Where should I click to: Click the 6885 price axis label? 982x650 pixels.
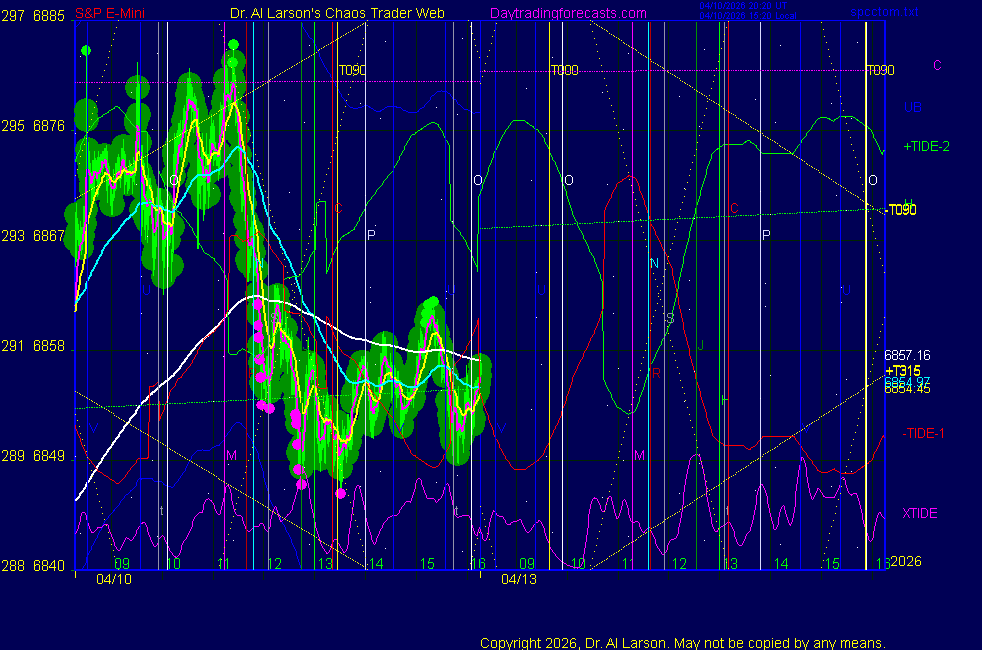click(x=48, y=16)
